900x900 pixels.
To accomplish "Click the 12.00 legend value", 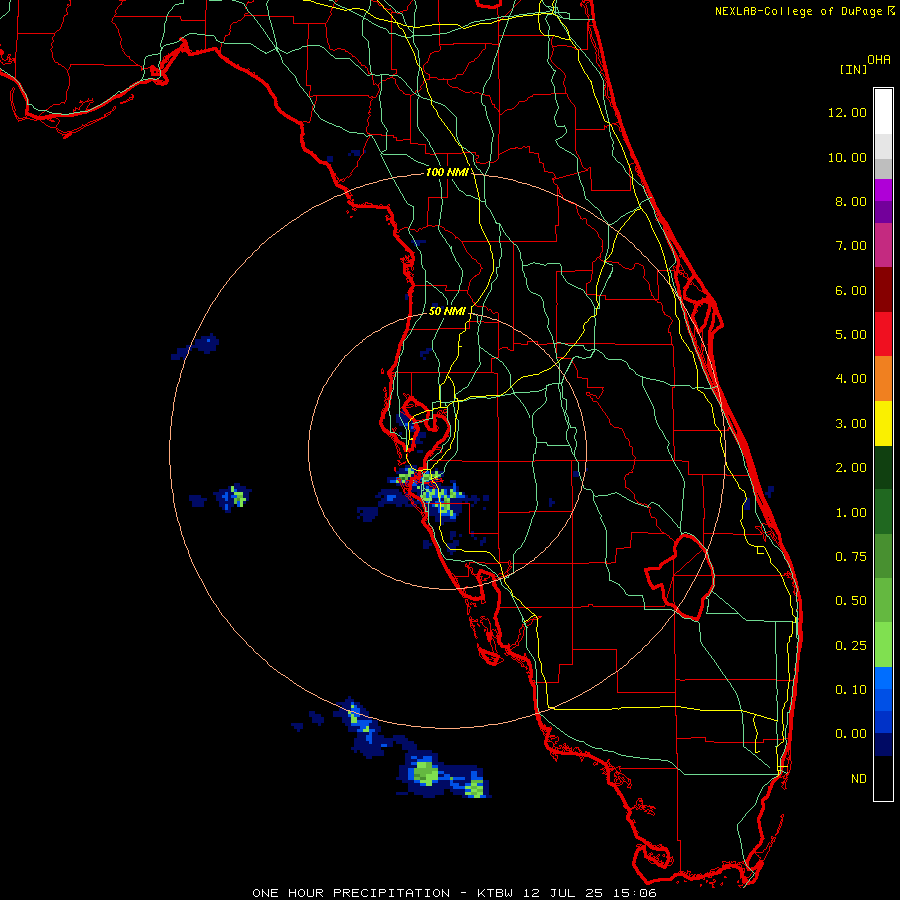I will [847, 112].
